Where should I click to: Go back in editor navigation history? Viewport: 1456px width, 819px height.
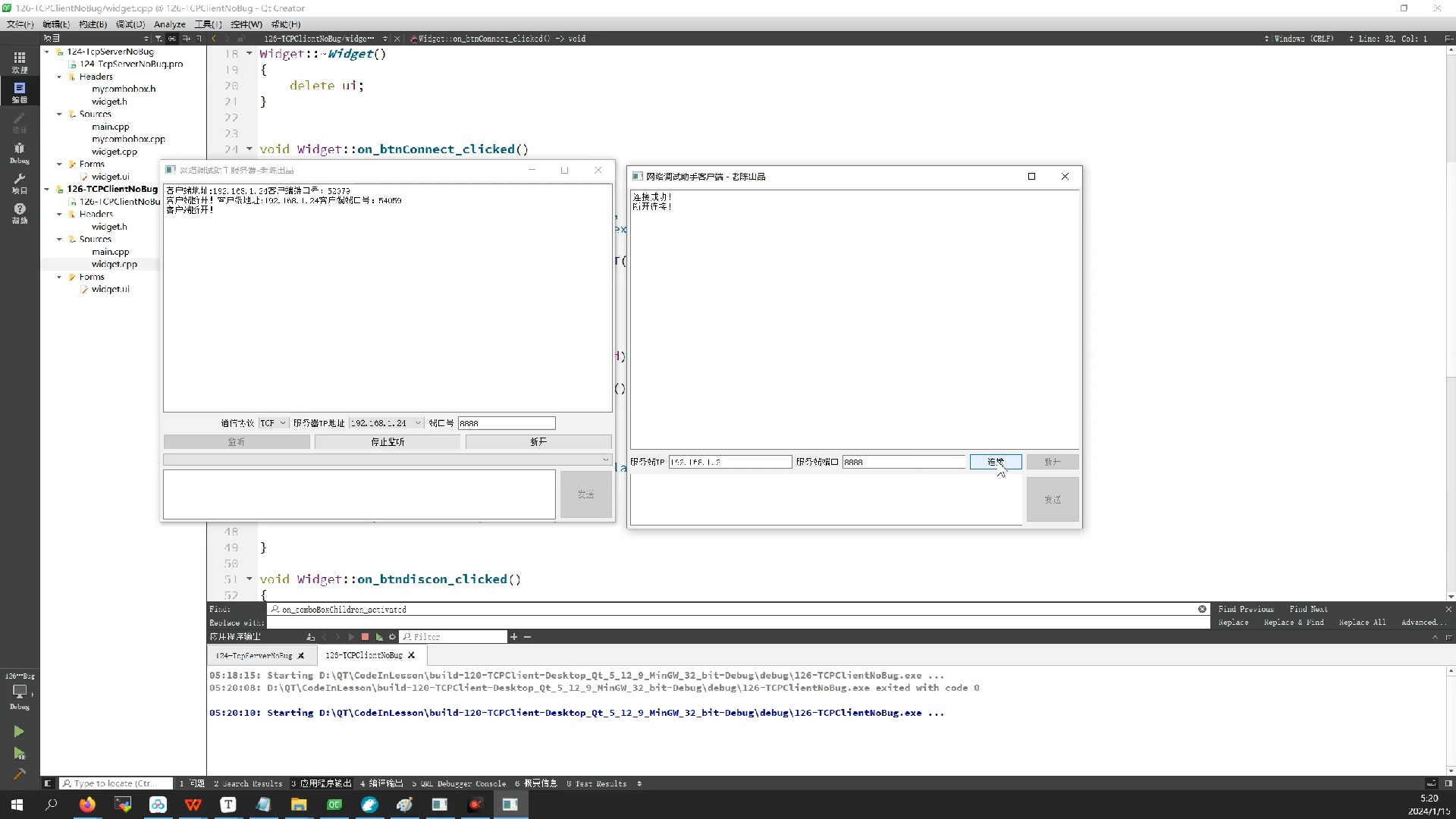click(214, 38)
